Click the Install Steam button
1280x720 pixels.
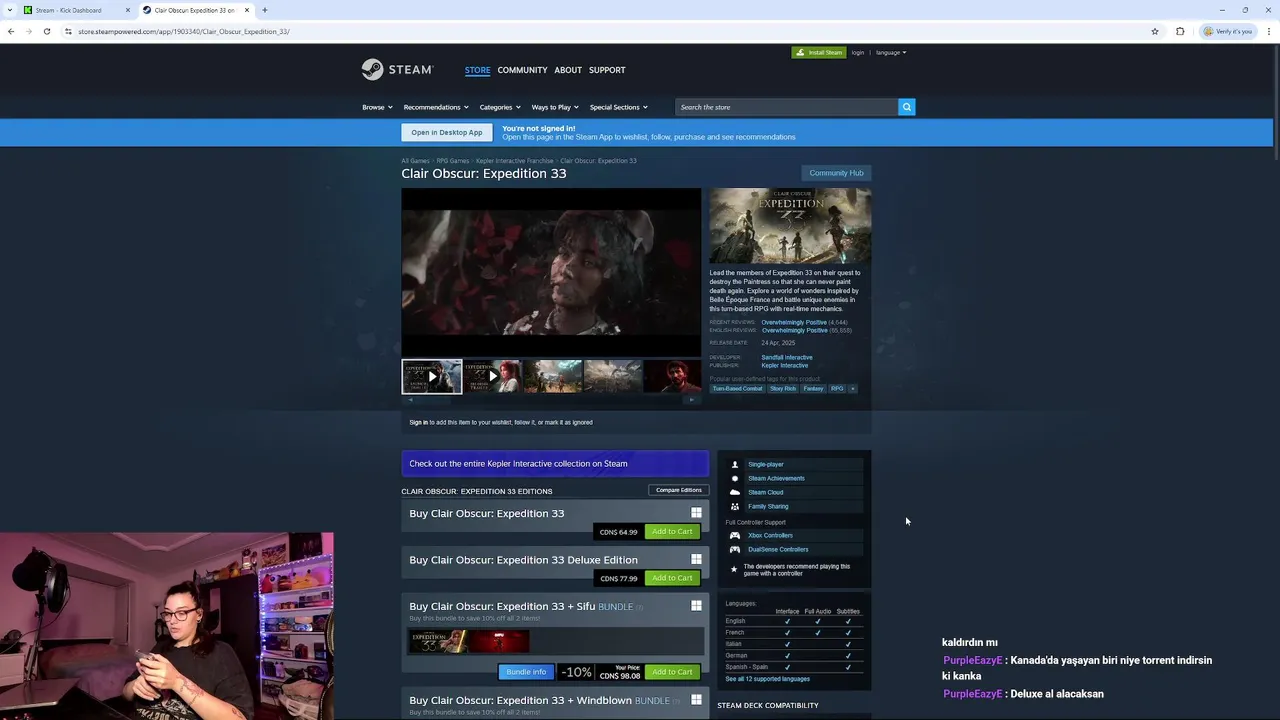pos(819,52)
